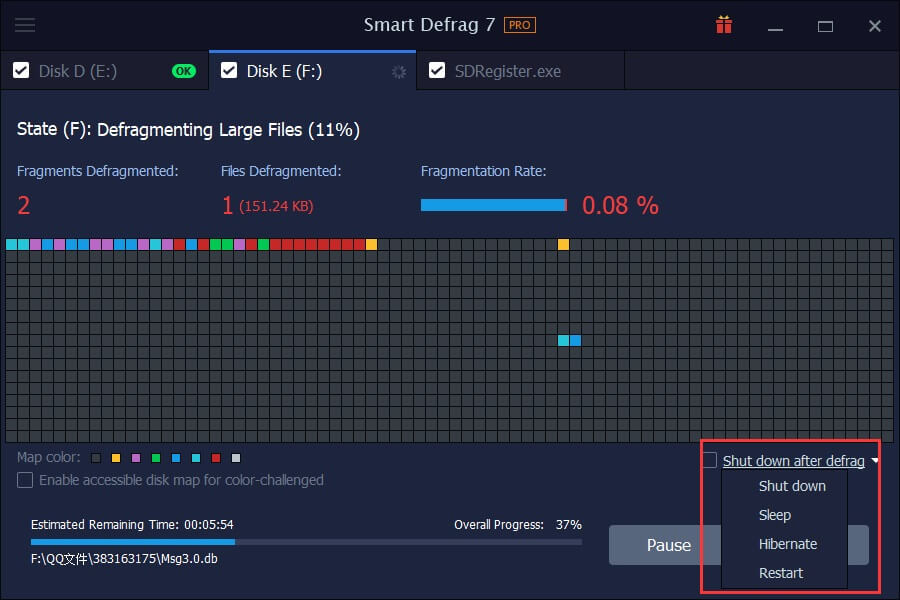Open the hamburger main menu

[x=25, y=25]
